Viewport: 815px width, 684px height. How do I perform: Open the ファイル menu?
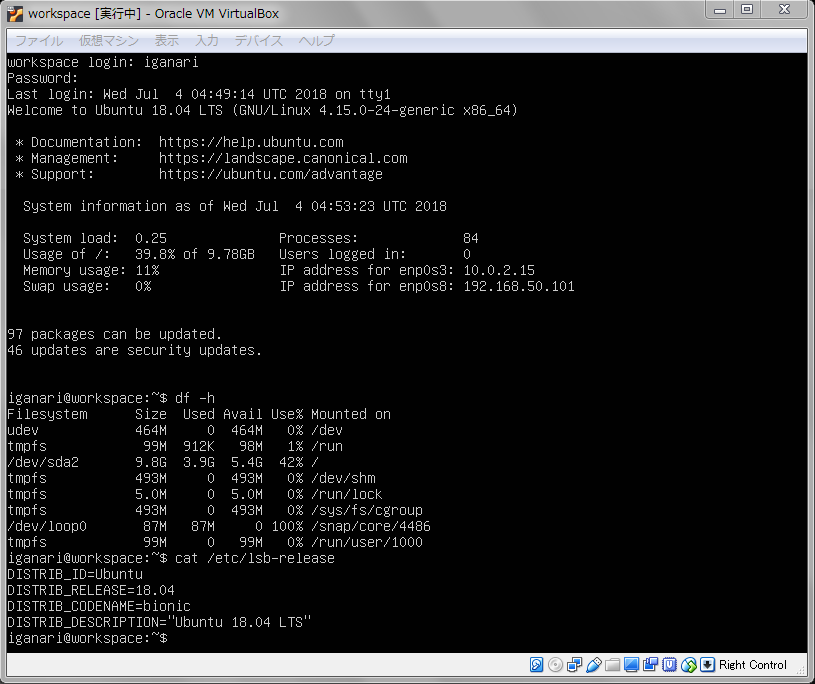pos(39,41)
